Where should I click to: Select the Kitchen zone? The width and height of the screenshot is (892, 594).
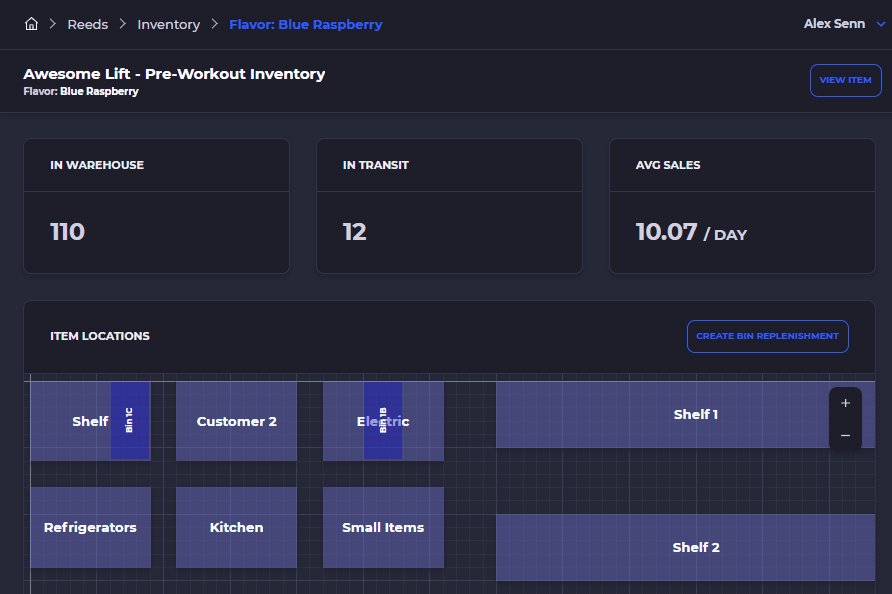[x=236, y=527]
